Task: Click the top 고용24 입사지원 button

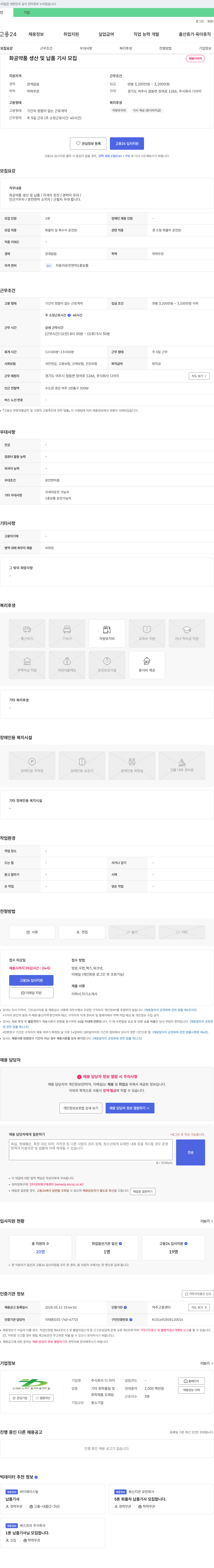Action: click(x=127, y=144)
